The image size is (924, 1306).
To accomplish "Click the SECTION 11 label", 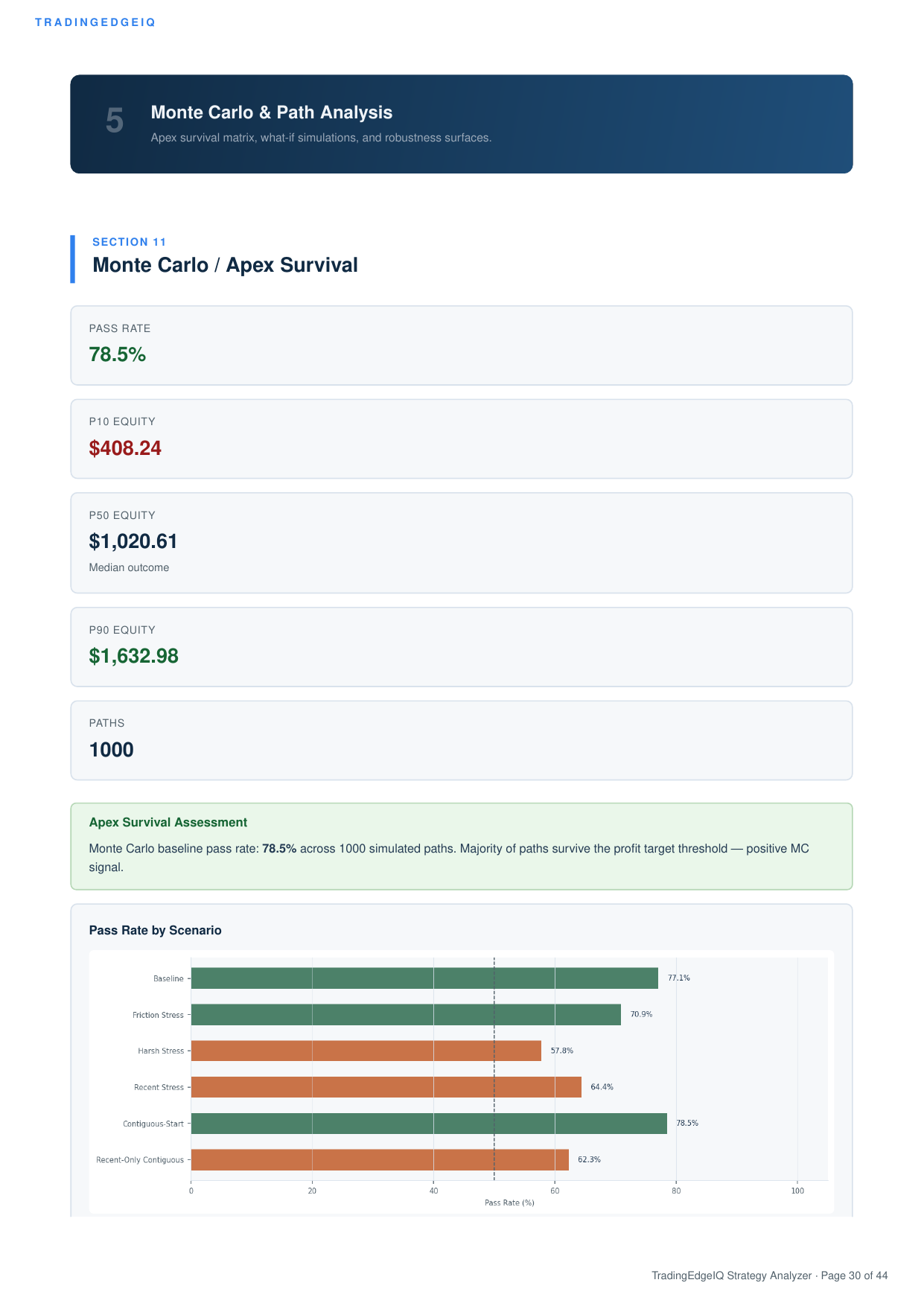I will tap(130, 242).
